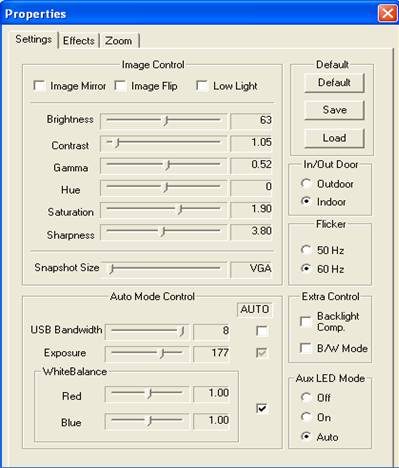Image resolution: width=399 pixels, height=468 pixels.
Task: Turn on the Low Light option
Action: click(202, 86)
